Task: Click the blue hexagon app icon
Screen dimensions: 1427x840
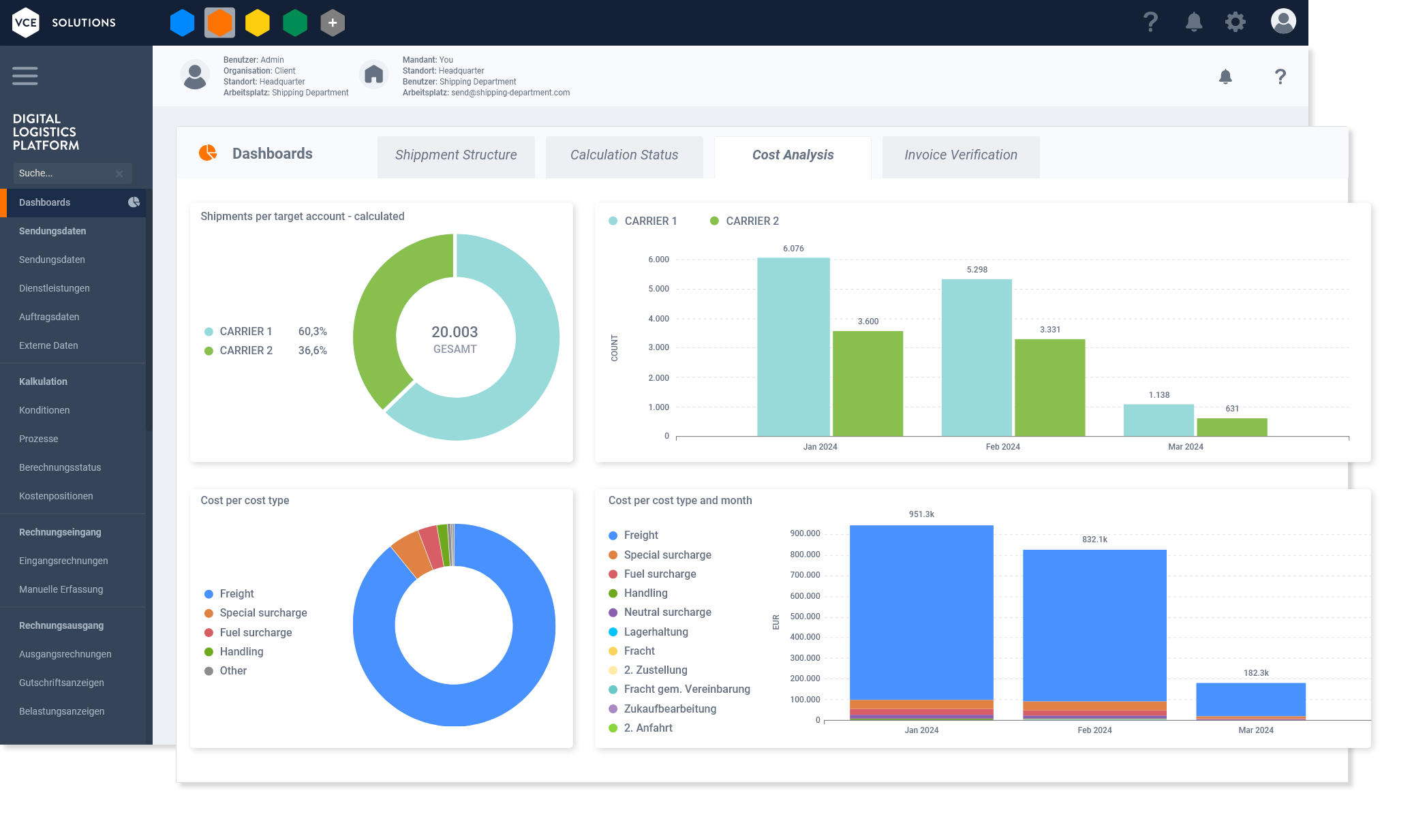Action: [x=182, y=22]
